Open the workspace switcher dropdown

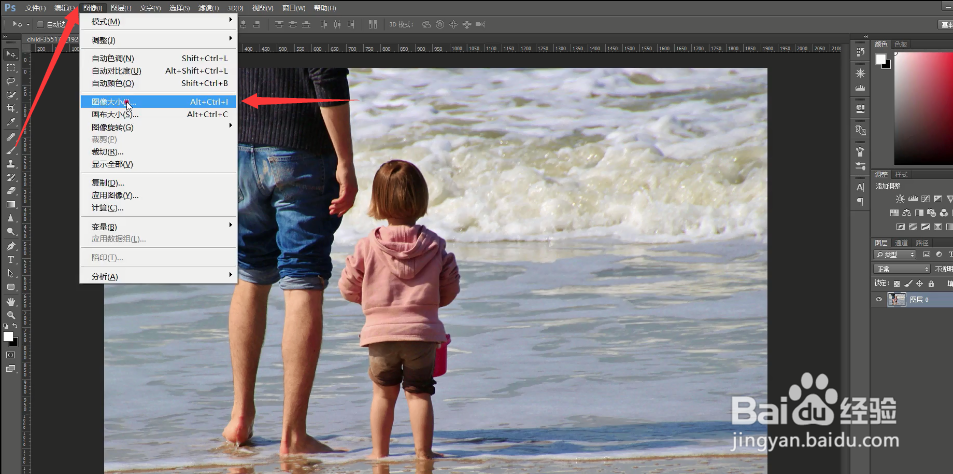coord(946,24)
